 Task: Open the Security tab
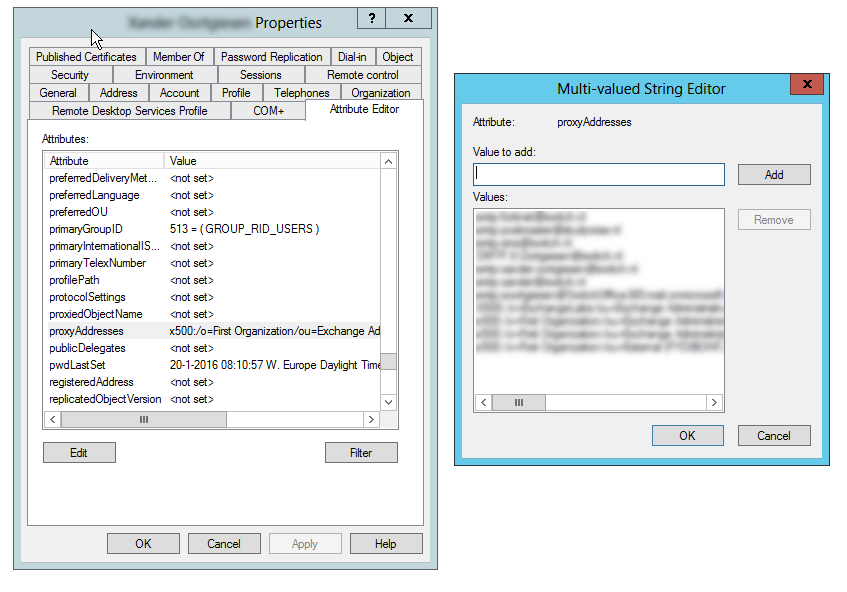tap(68, 74)
